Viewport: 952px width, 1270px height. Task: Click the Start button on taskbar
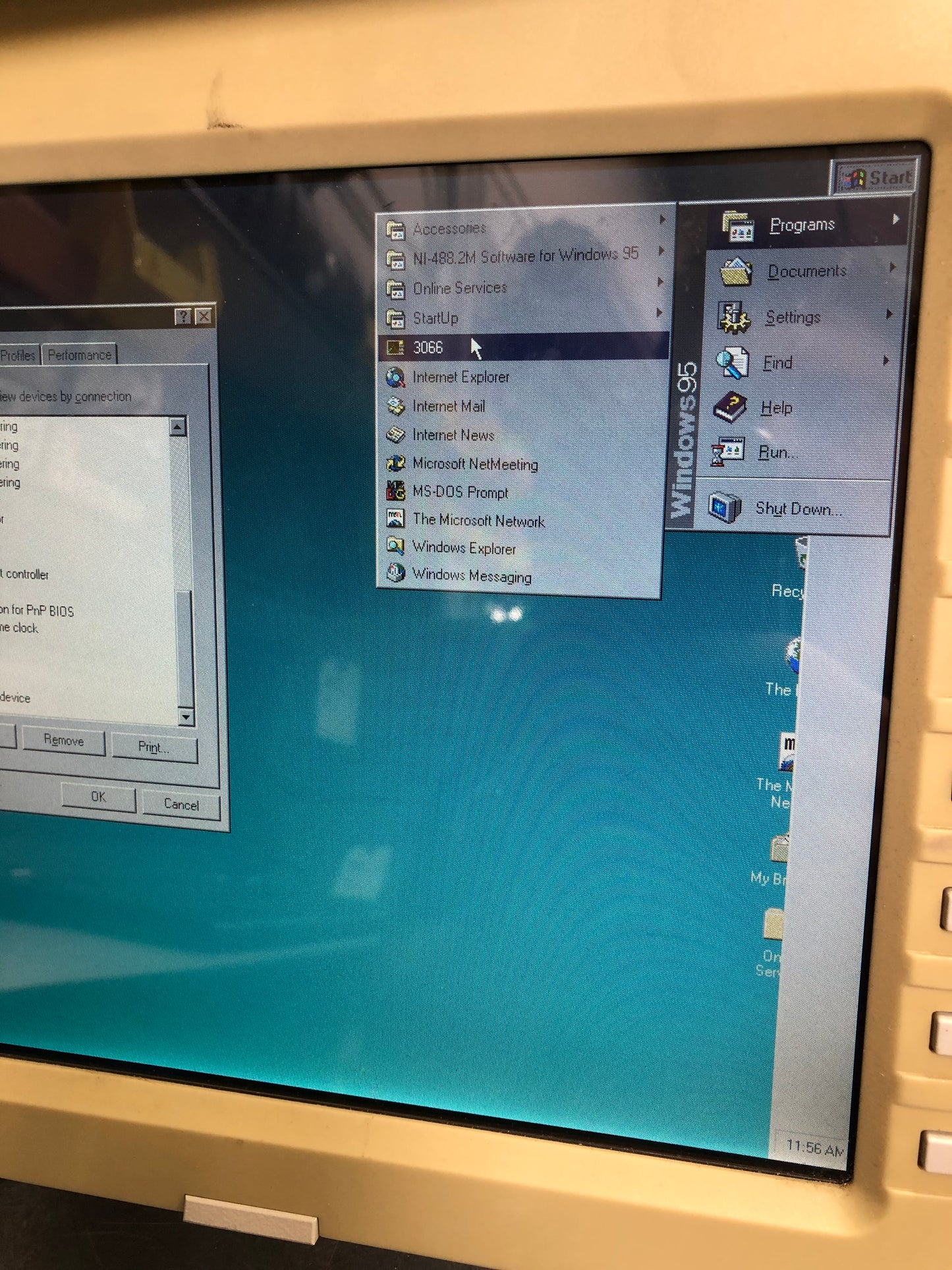point(876,178)
